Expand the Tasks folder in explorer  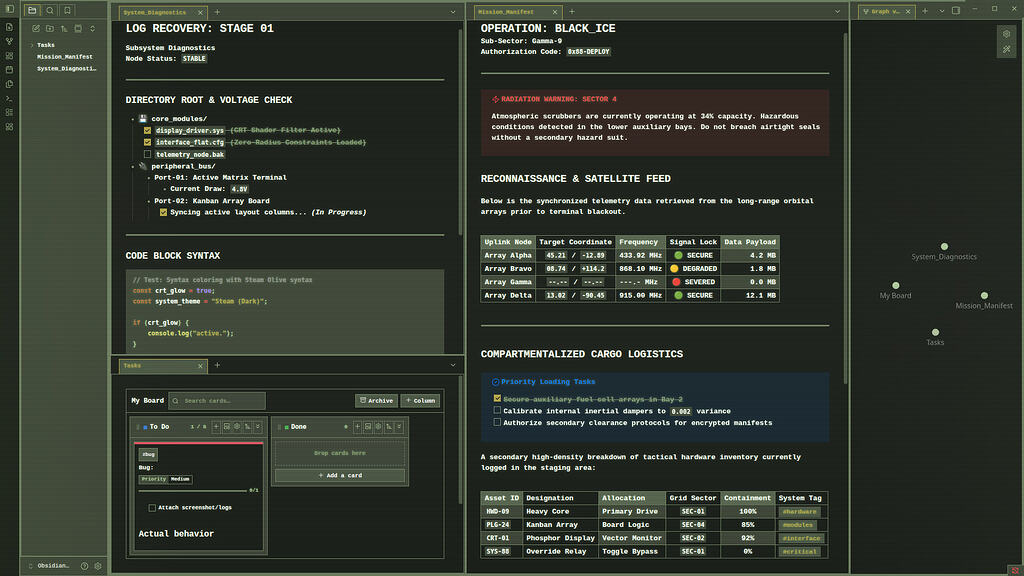(x=32, y=45)
